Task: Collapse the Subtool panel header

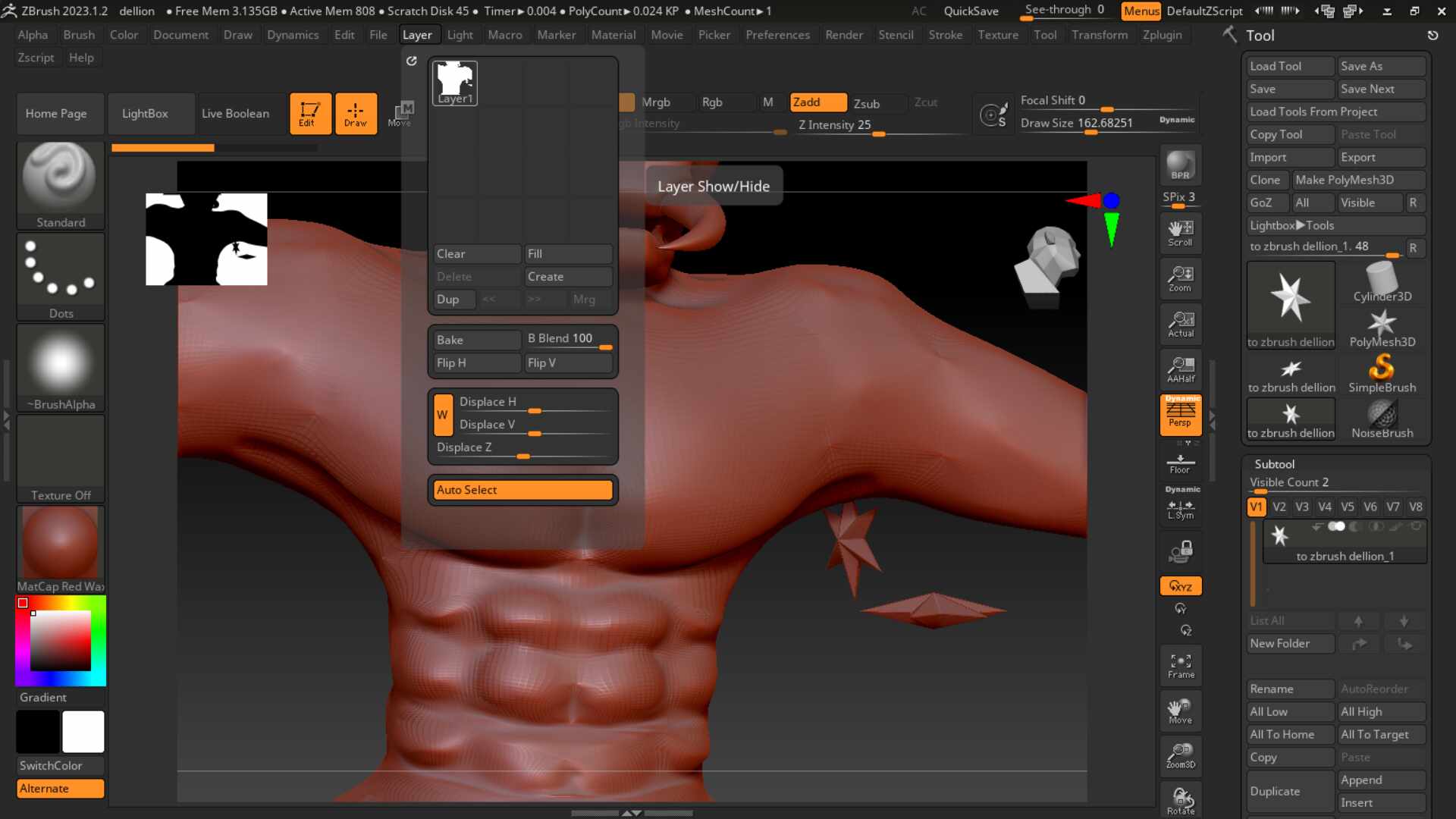Action: pyautogui.click(x=1274, y=464)
